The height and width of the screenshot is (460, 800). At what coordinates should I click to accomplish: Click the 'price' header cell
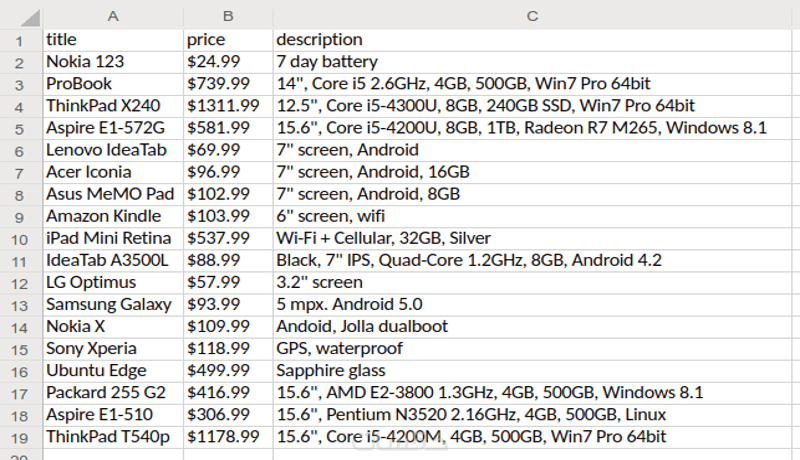(x=228, y=40)
